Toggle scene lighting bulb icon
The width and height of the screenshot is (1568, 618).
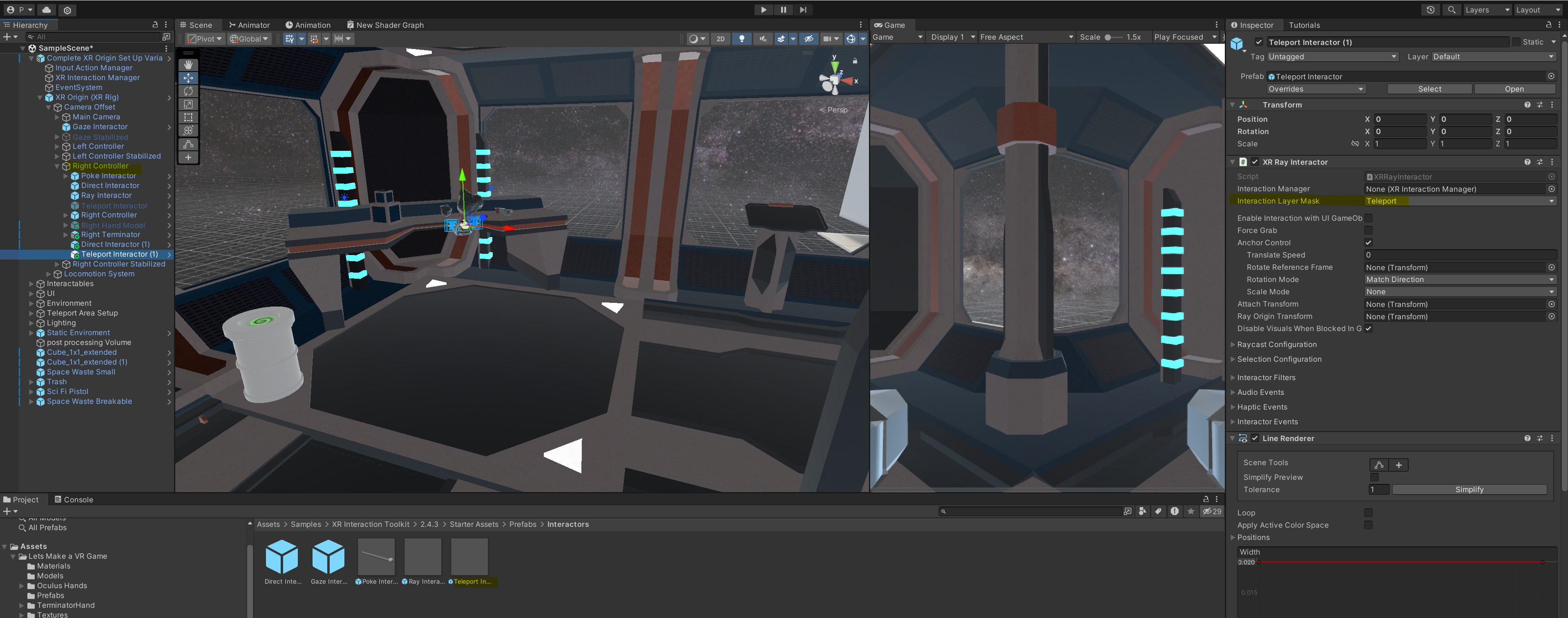pos(742,38)
